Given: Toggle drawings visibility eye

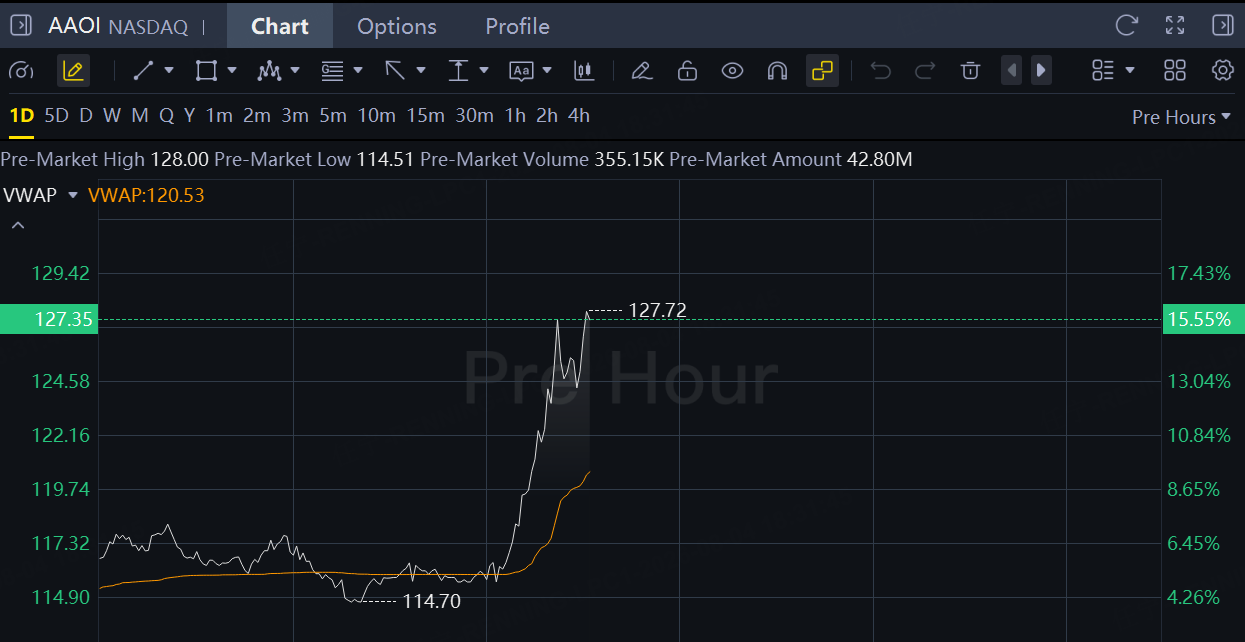Looking at the screenshot, I should click(733, 71).
